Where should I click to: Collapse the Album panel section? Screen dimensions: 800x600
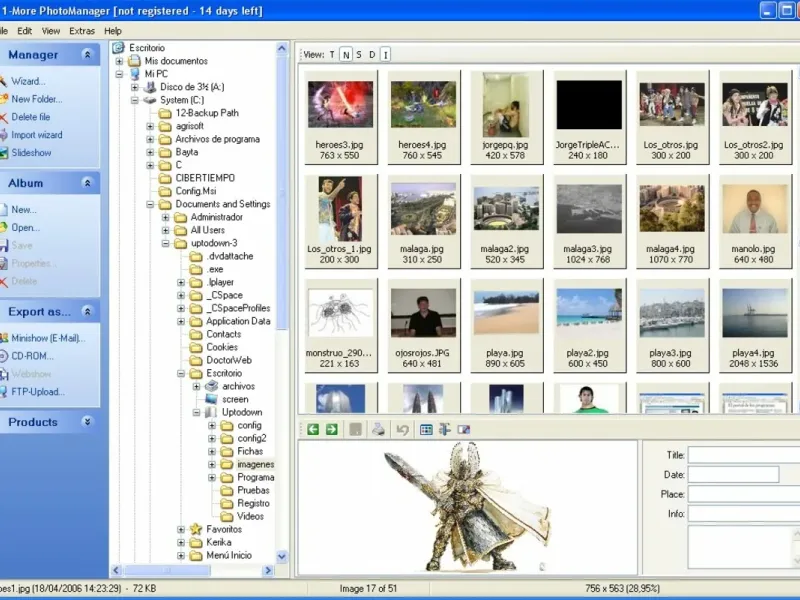(88, 184)
